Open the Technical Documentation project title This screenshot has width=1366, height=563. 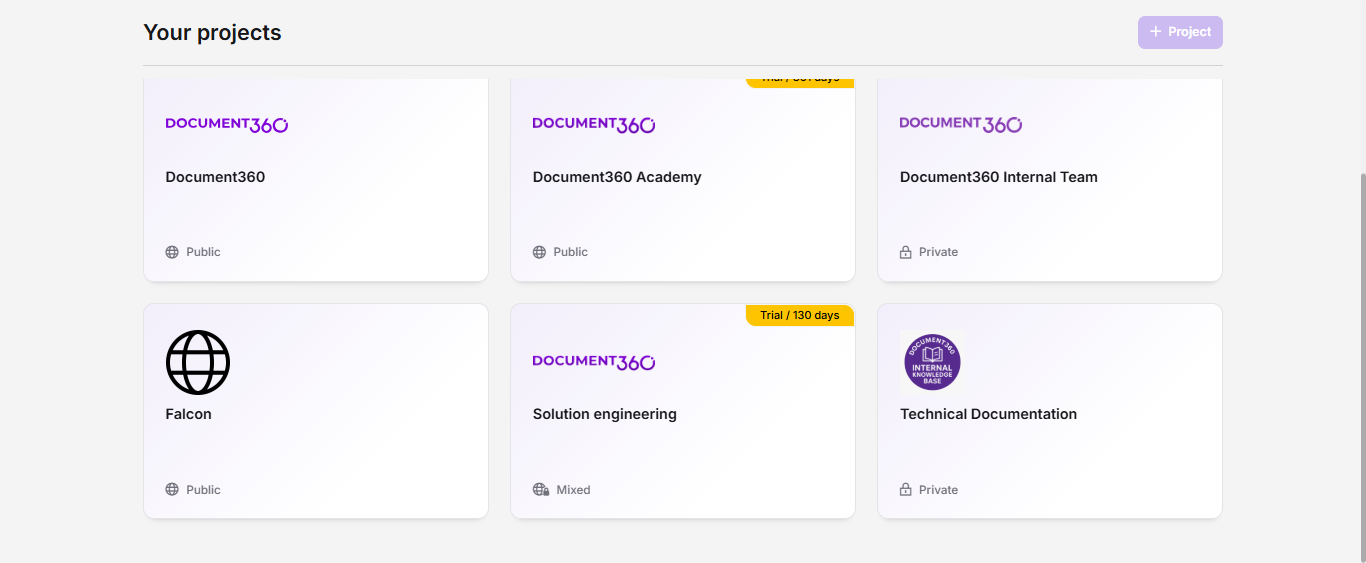click(x=989, y=414)
